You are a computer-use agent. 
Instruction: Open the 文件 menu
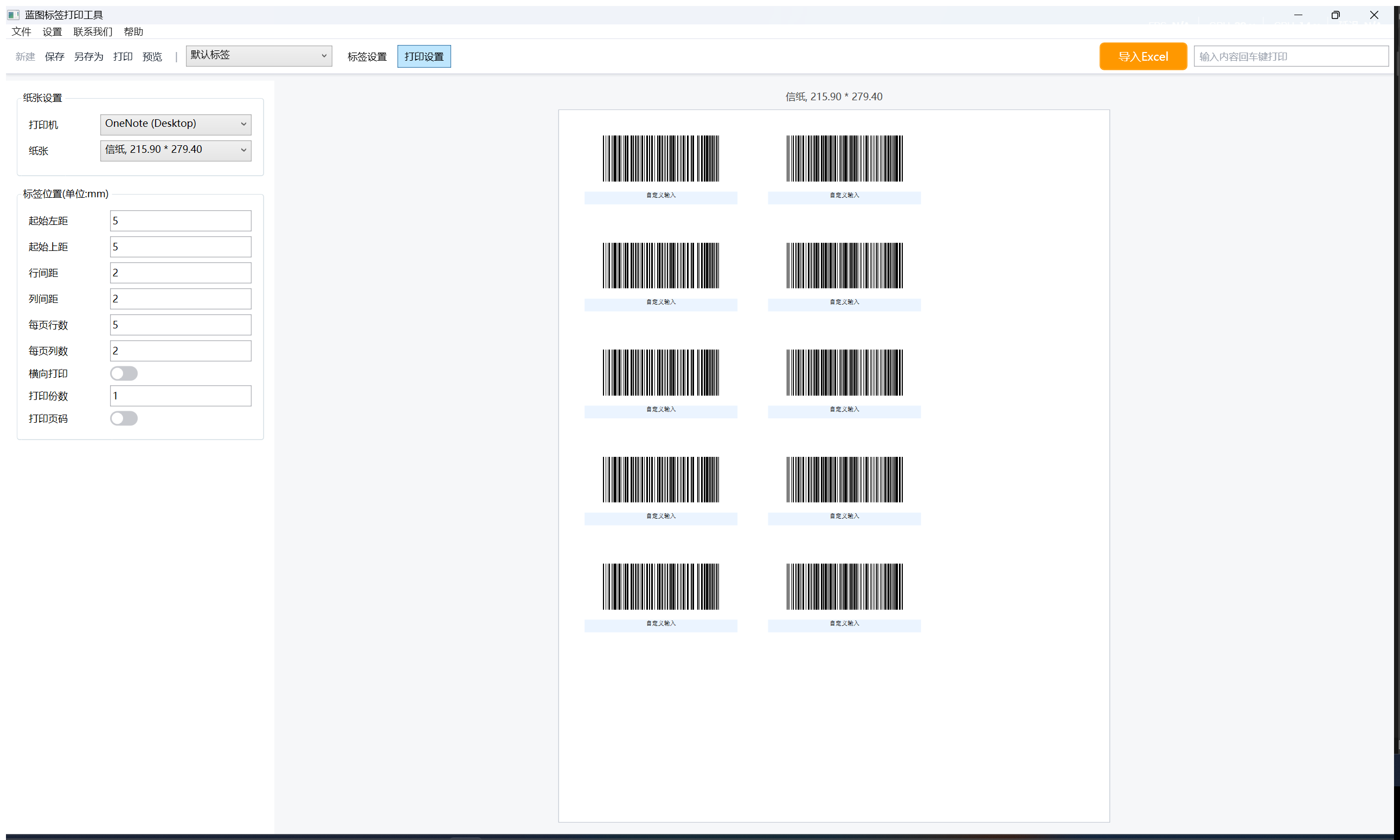tap(22, 31)
